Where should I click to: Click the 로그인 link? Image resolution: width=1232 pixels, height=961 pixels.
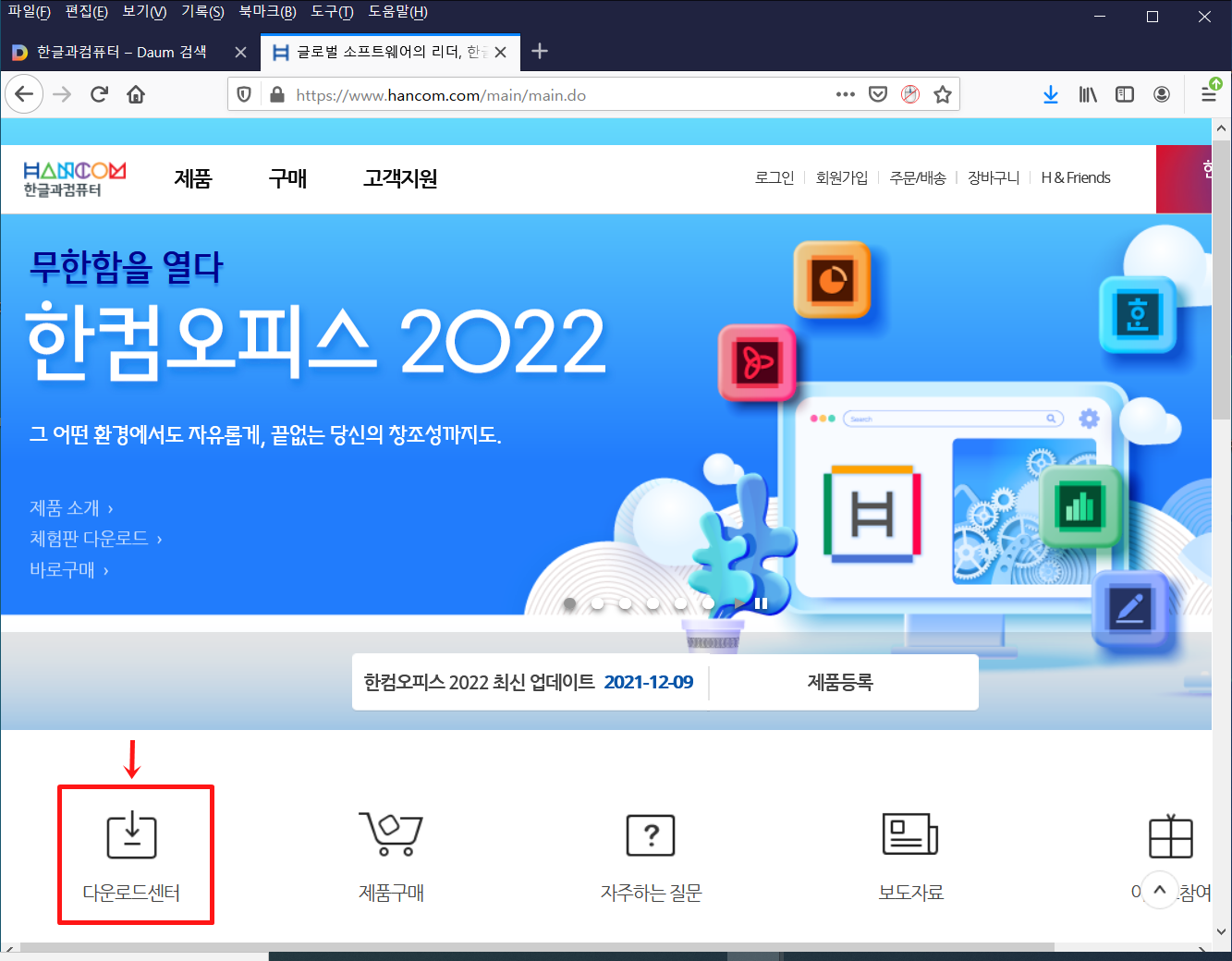775,177
